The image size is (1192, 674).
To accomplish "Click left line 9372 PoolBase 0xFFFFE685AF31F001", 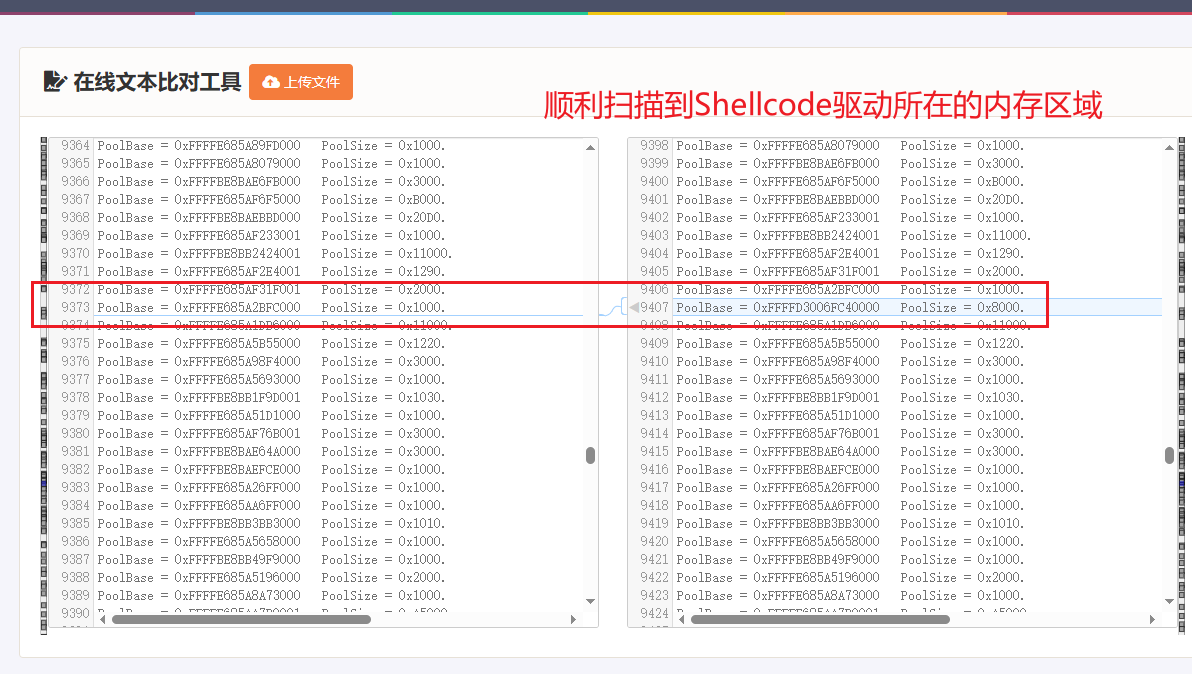I will pyautogui.click(x=199, y=290).
